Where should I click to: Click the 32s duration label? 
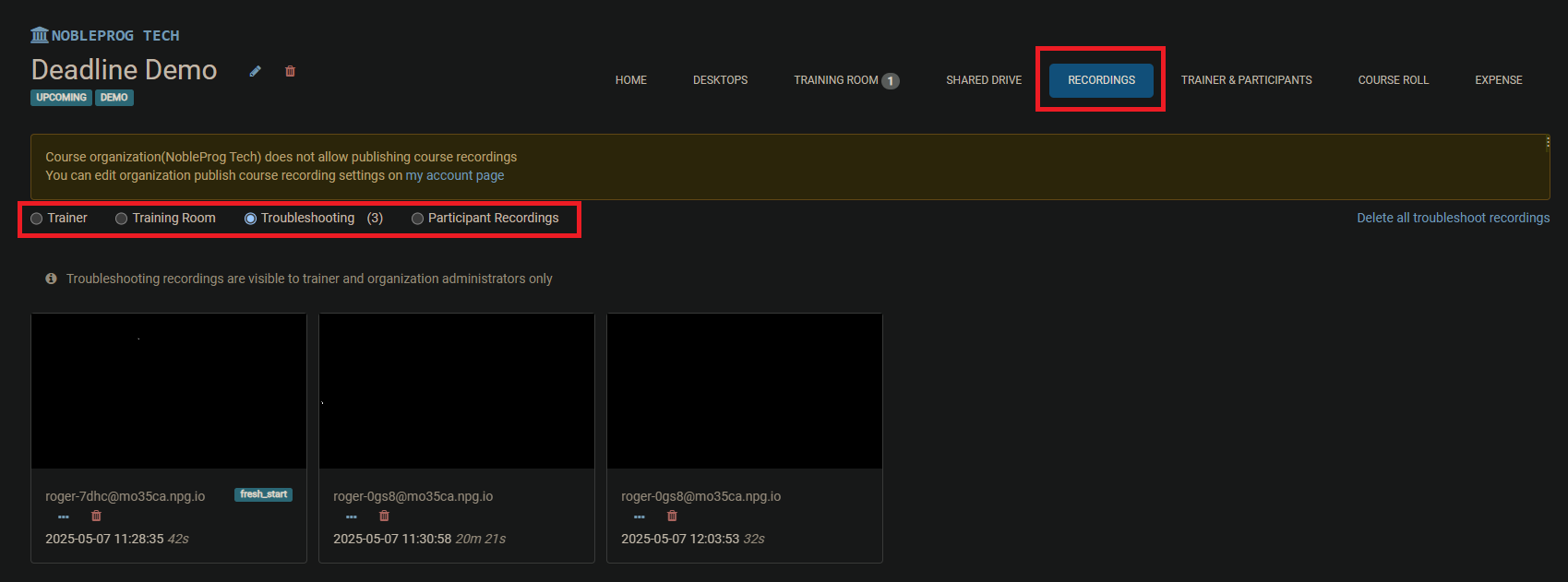click(x=754, y=539)
